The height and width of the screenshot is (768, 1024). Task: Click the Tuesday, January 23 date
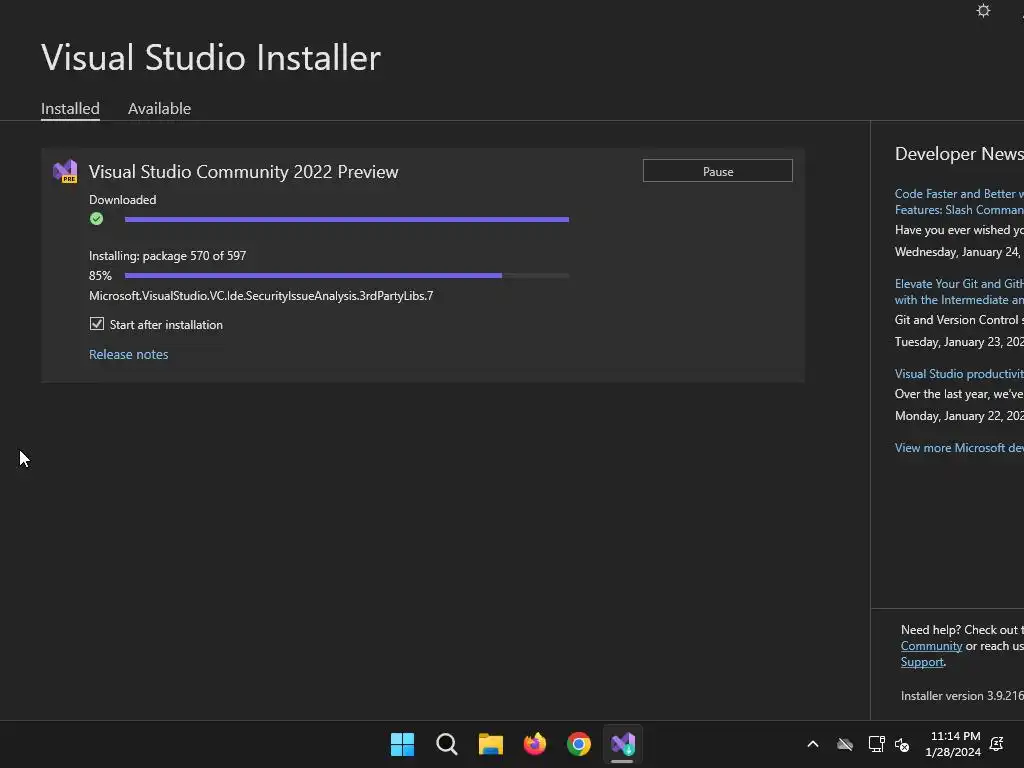coord(959,342)
